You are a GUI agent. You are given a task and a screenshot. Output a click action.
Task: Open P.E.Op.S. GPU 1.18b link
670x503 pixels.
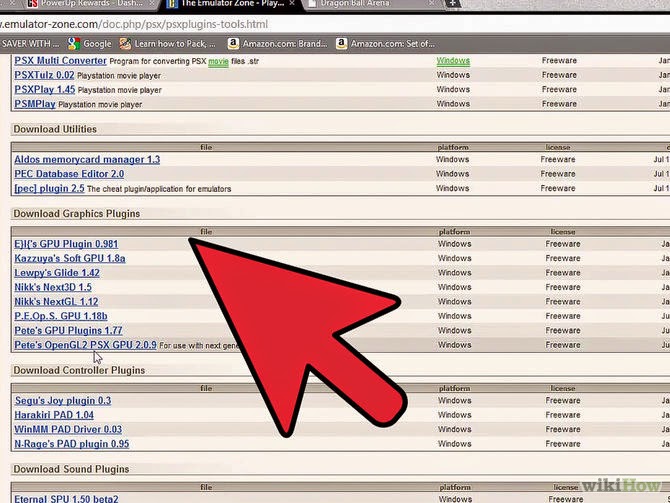61,316
